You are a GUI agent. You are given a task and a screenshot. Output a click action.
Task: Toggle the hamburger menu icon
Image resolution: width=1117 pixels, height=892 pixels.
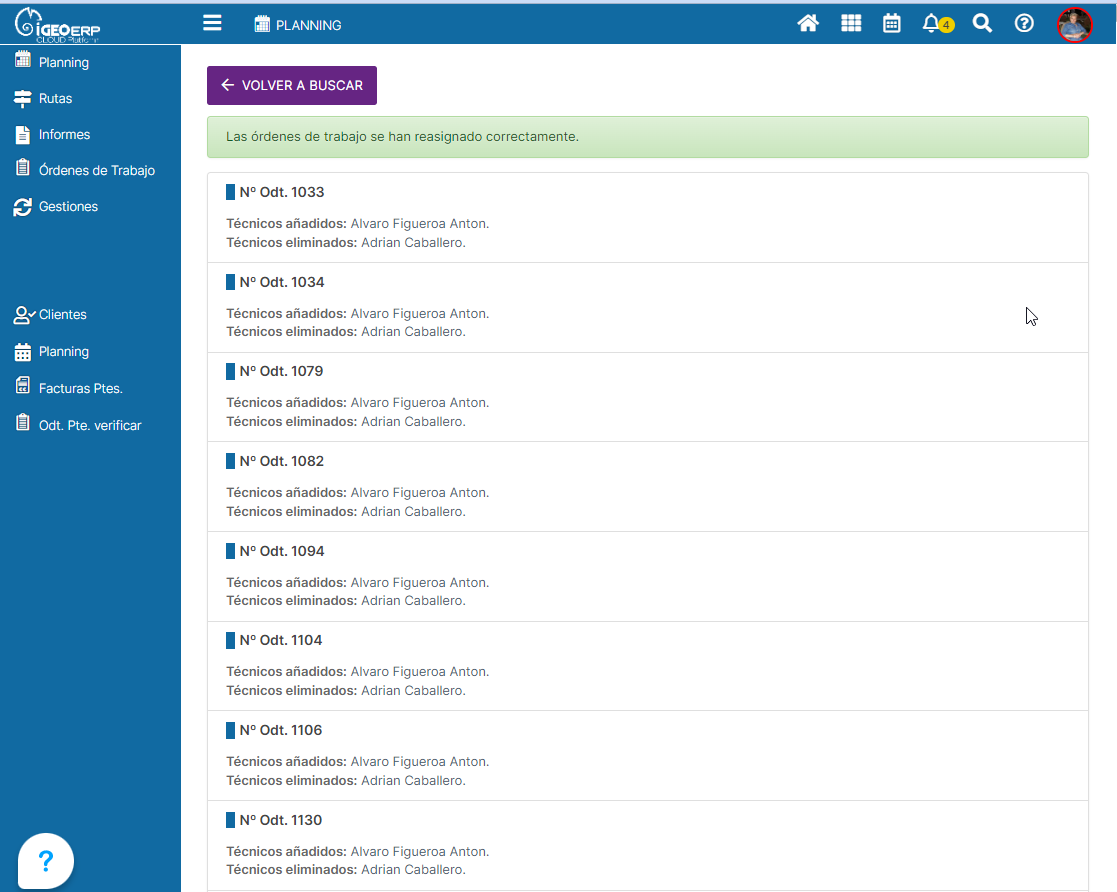212,23
